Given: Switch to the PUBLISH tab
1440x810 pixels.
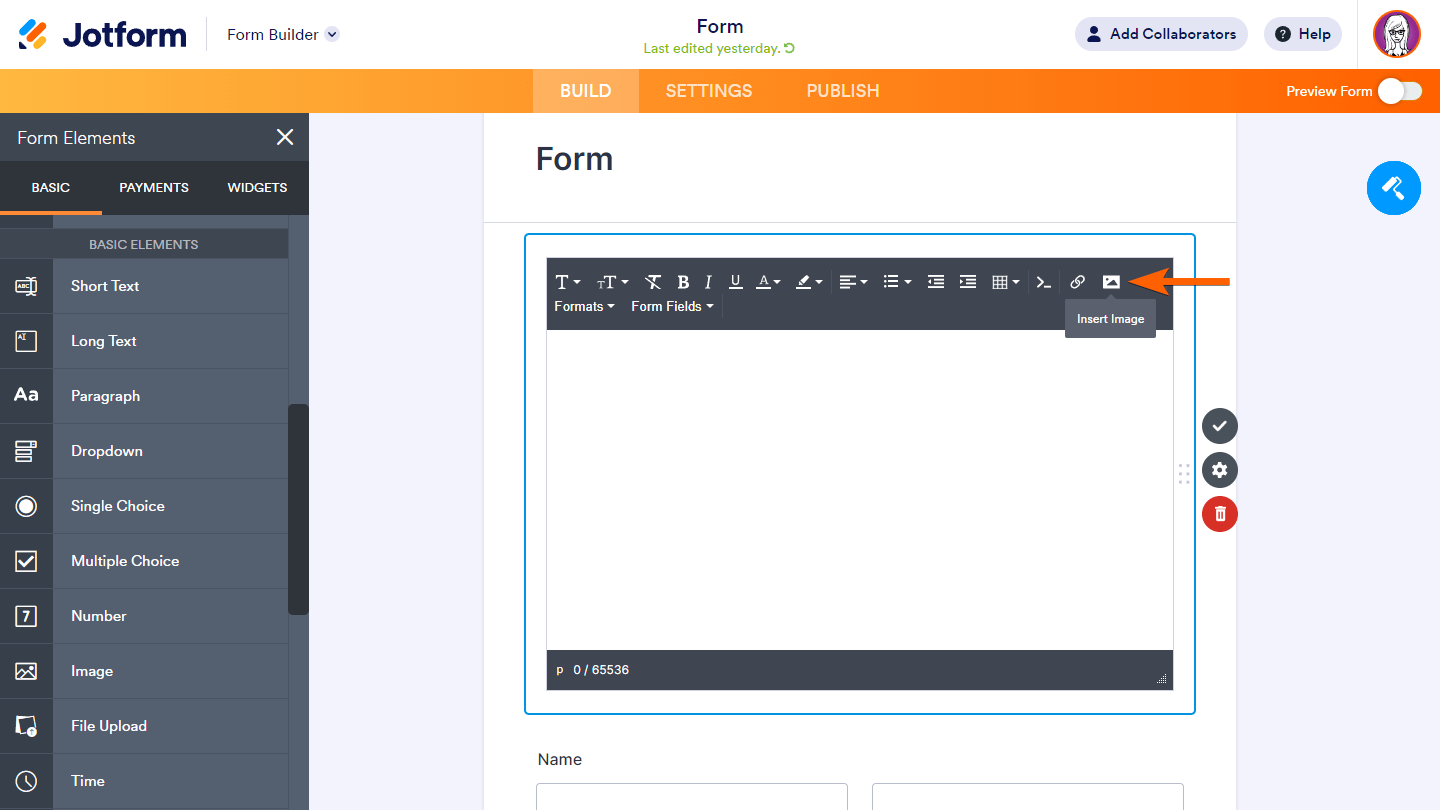Looking at the screenshot, I should tap(843, 91).
